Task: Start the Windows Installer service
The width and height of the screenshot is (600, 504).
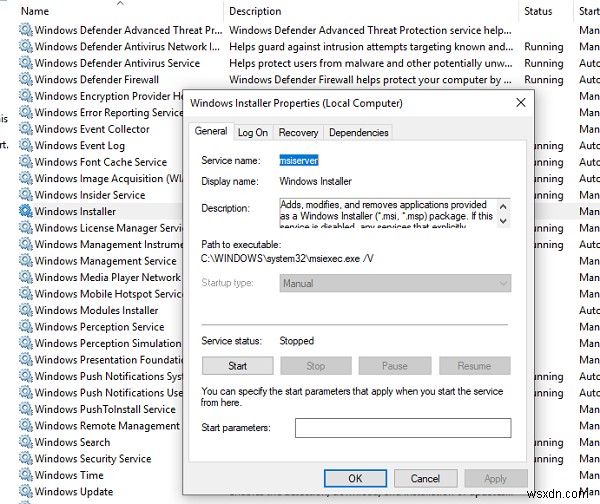Action: [x=238, y=366]
